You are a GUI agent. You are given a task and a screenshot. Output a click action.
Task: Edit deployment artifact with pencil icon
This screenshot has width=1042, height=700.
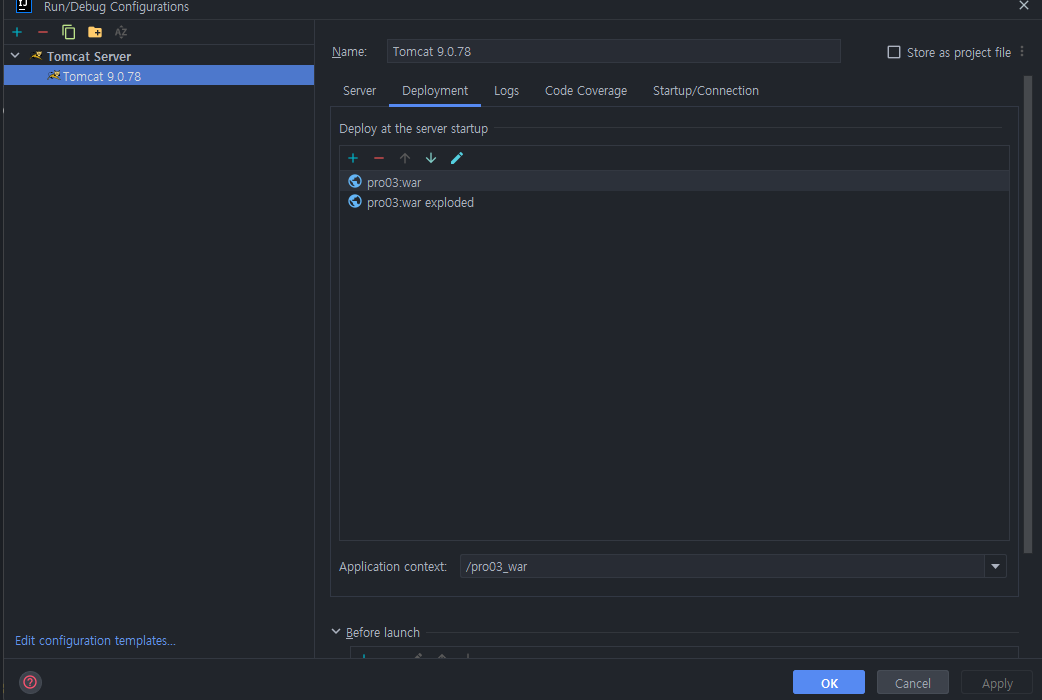tap(457, 158)
